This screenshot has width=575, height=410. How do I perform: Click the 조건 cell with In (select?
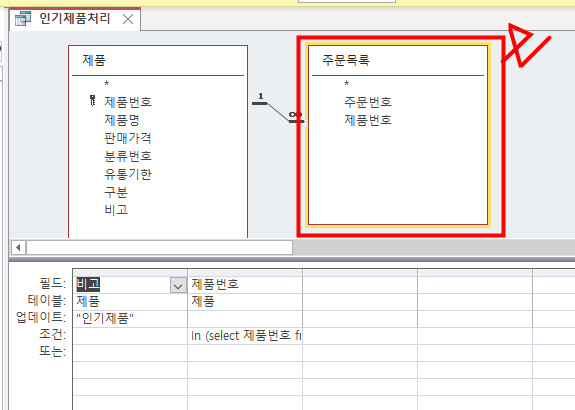click(x=245, y=335)
